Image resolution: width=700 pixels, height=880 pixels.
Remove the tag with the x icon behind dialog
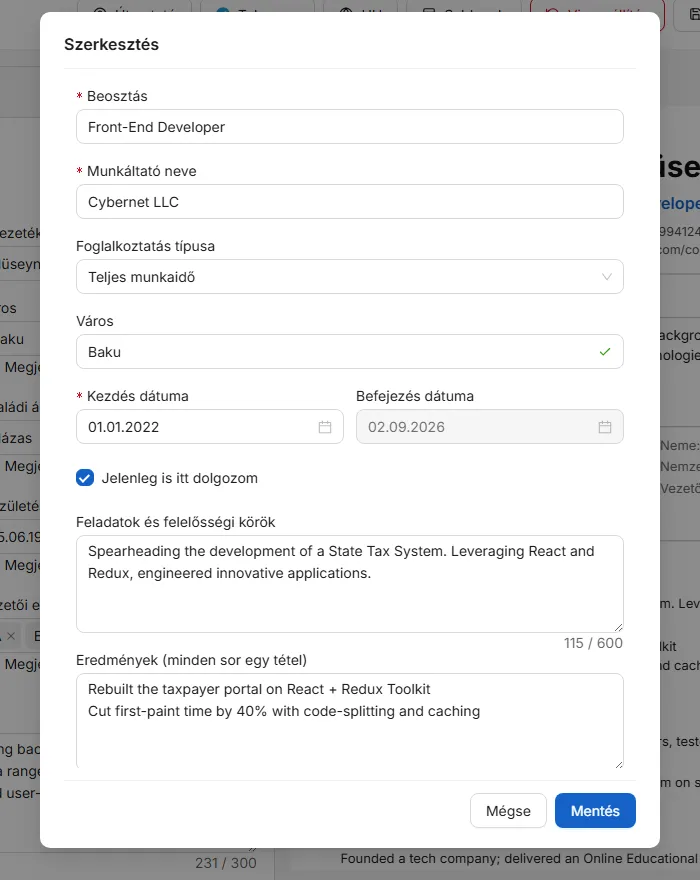tap(11, 636)
